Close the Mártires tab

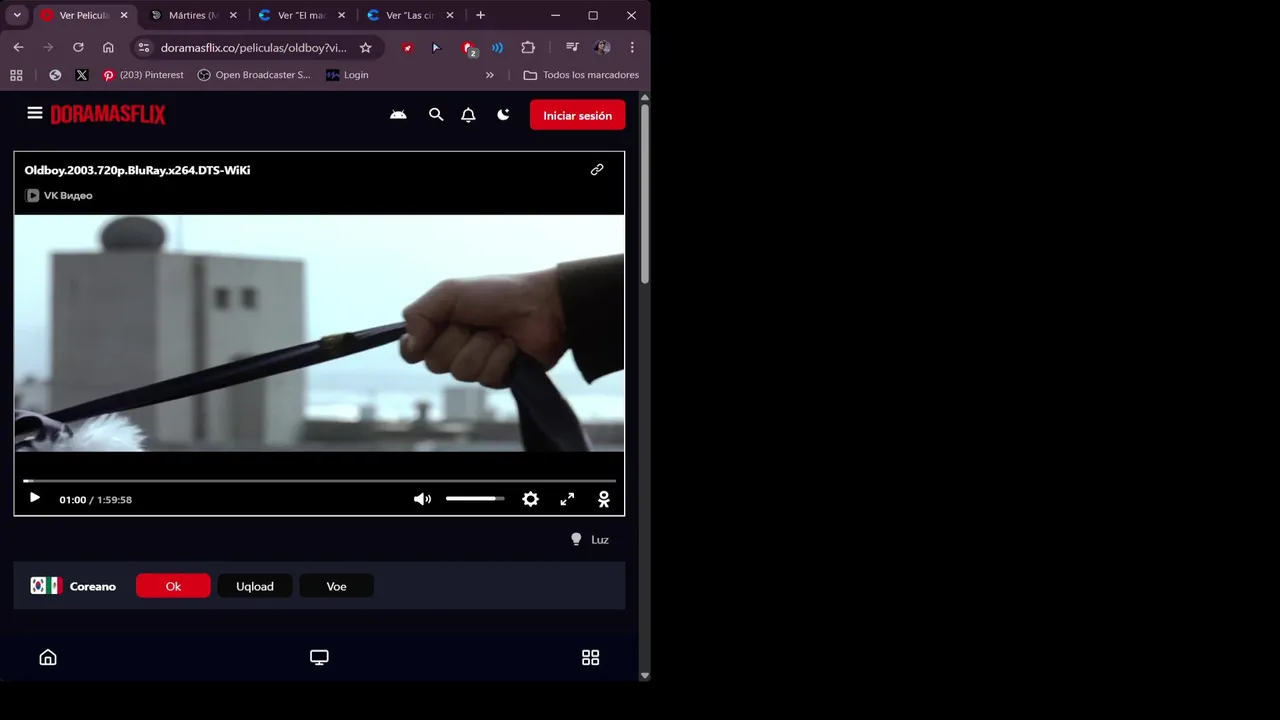click(233, 15)
